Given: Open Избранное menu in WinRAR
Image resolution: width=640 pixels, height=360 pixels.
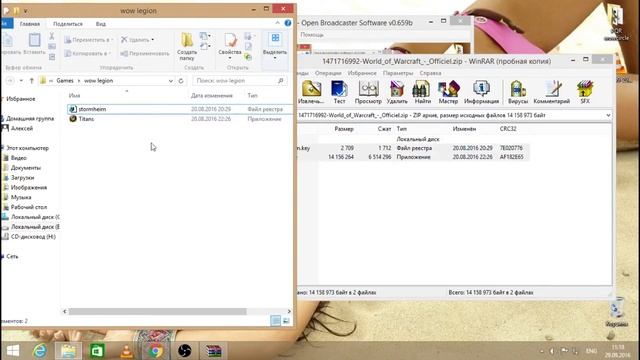Looking at the screenshot, I should [x=362, y=73].
